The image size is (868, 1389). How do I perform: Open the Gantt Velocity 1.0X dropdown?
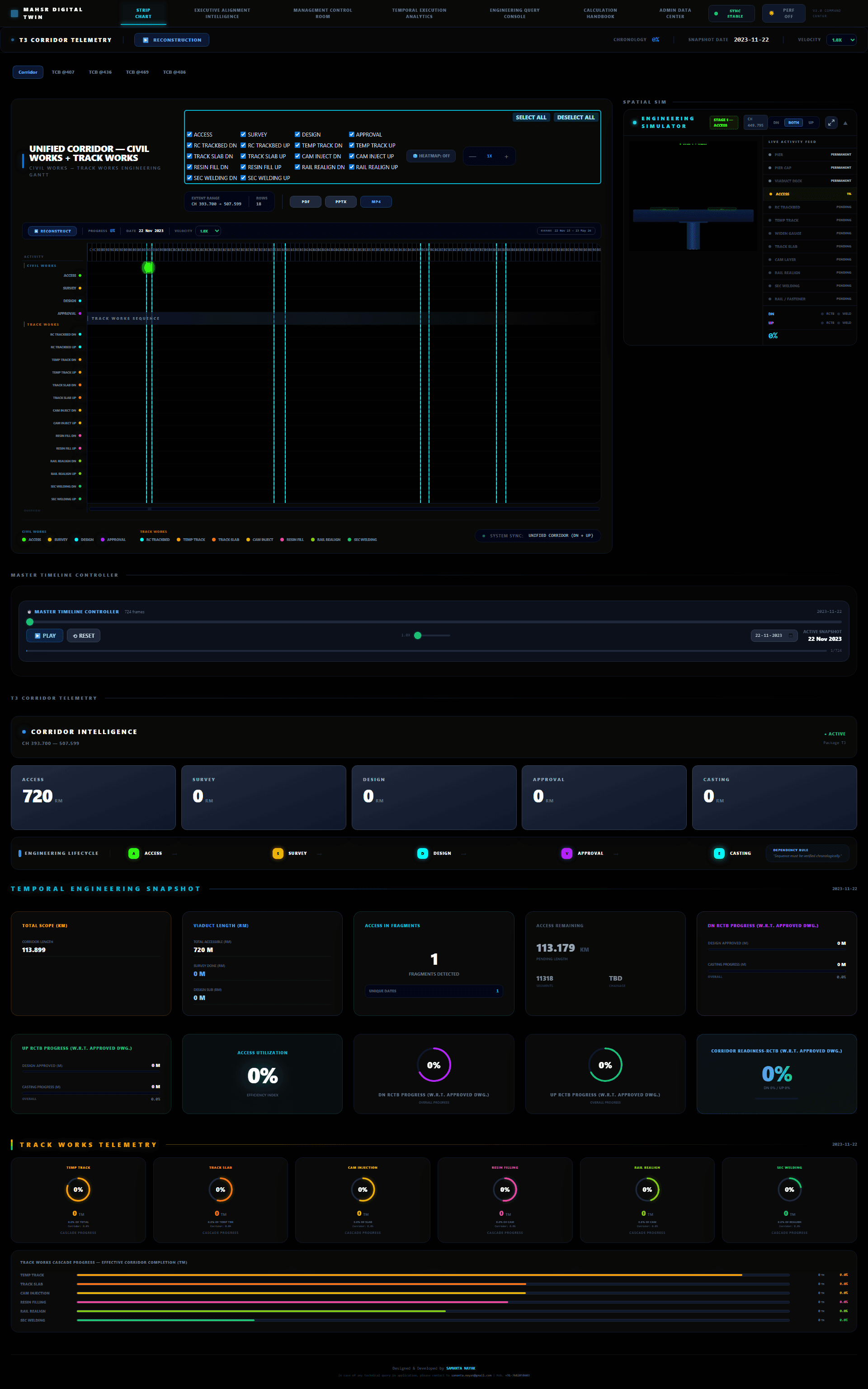208,232
